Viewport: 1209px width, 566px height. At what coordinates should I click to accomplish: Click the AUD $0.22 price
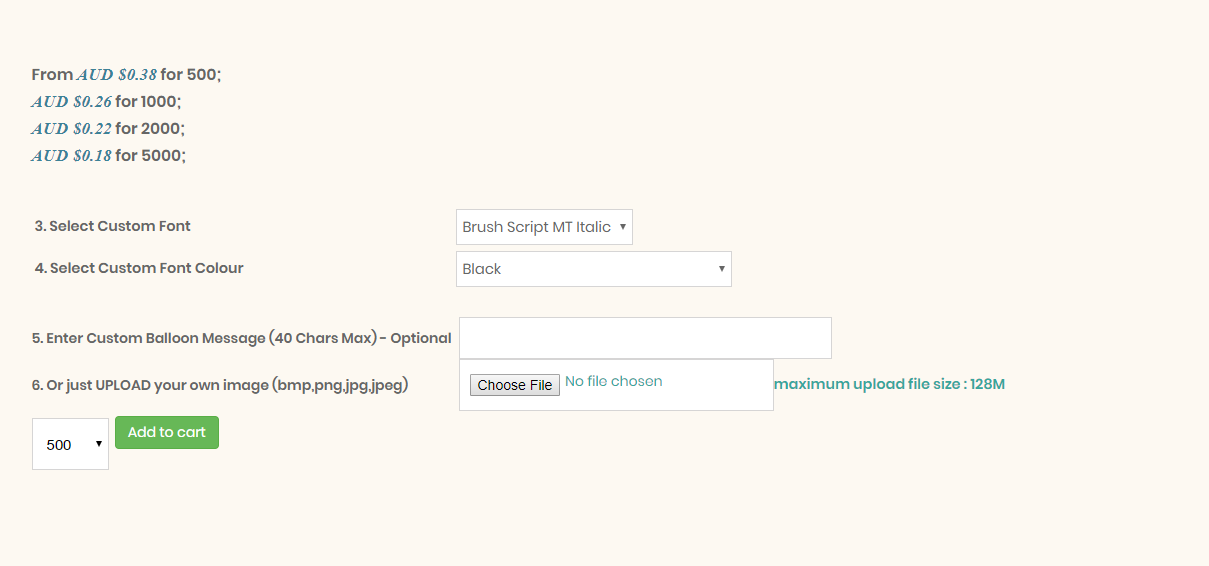[x=71, y=128]
